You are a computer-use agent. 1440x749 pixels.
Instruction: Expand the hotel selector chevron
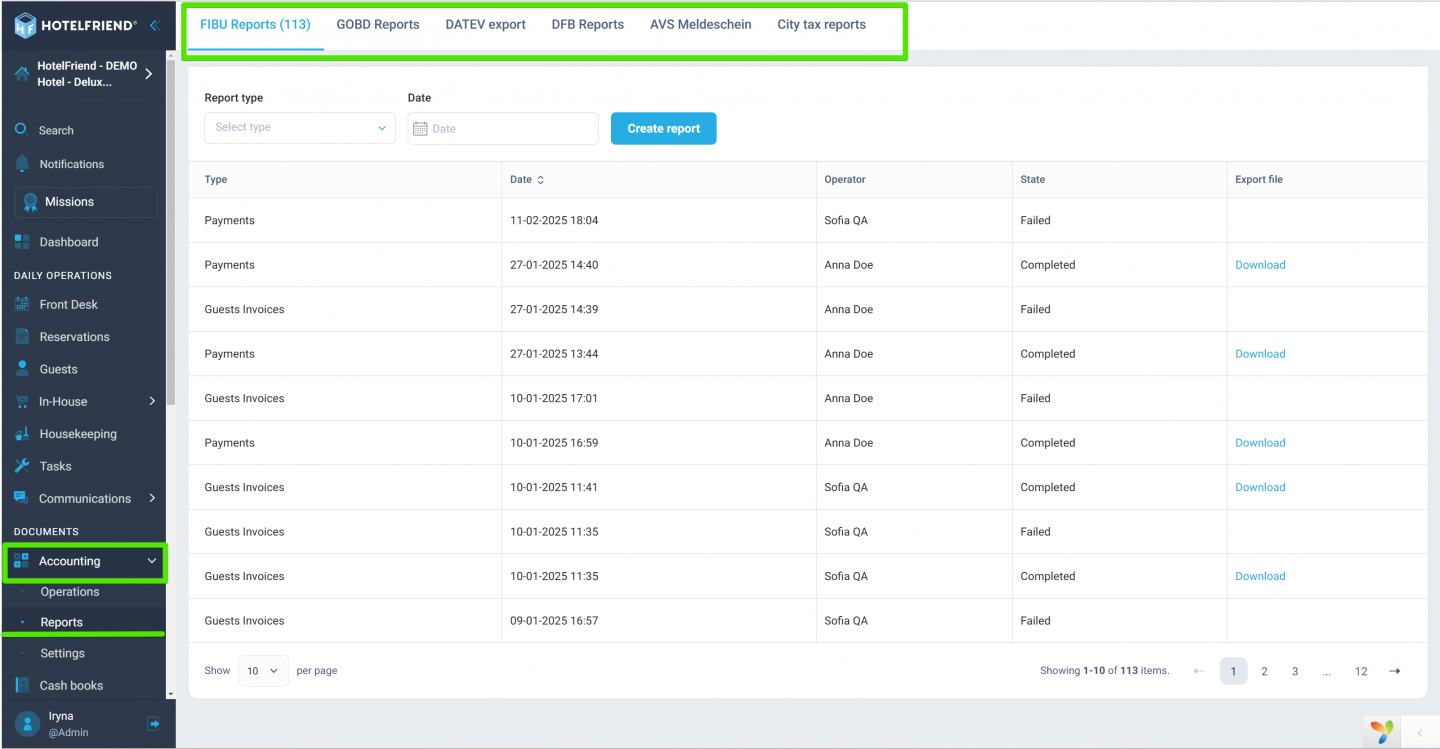pyautogui.click(x=148, y=74)
